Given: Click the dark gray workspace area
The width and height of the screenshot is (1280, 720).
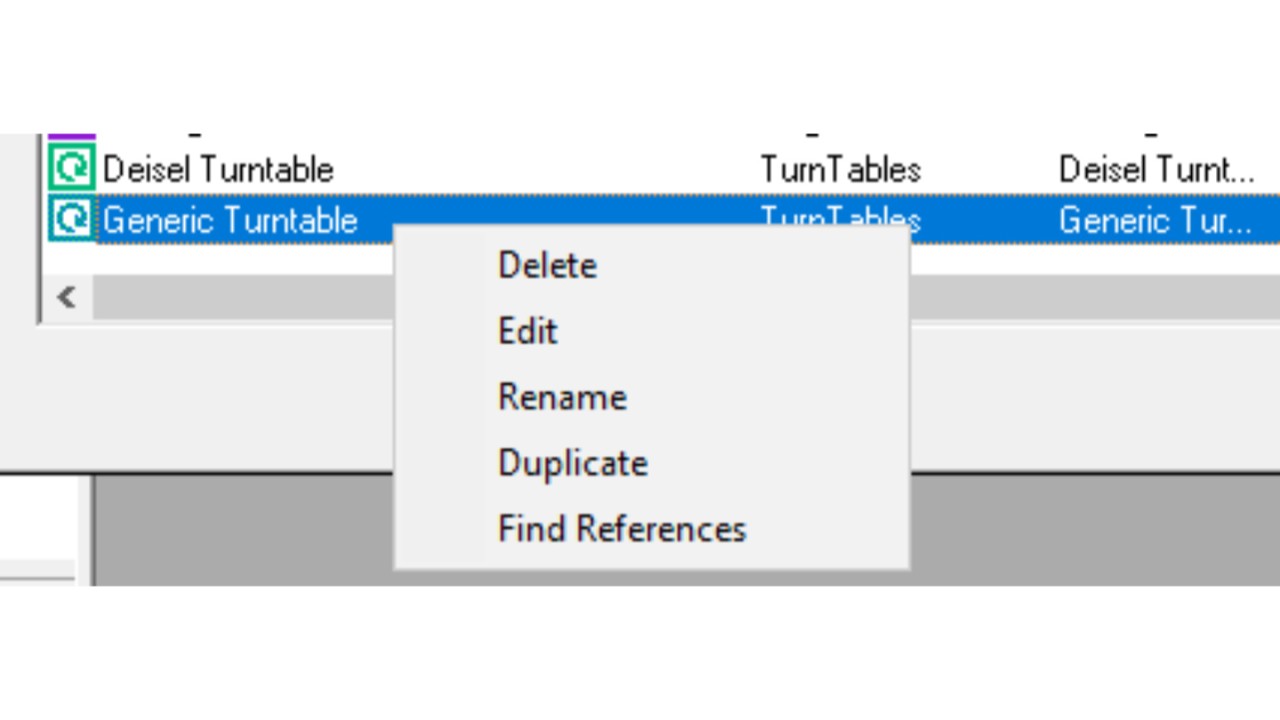Looking at the screenshot, I should pyautogui.click(x=1095, y=530).
